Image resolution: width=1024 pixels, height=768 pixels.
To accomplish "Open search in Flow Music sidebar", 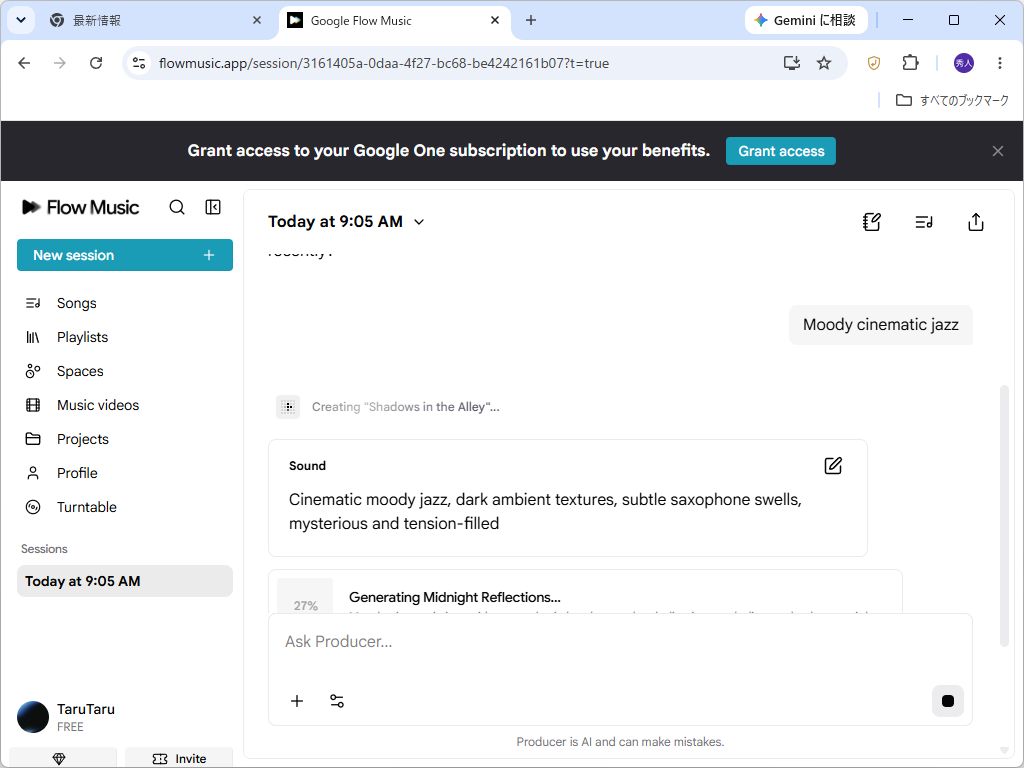I will tap(177, 207).
